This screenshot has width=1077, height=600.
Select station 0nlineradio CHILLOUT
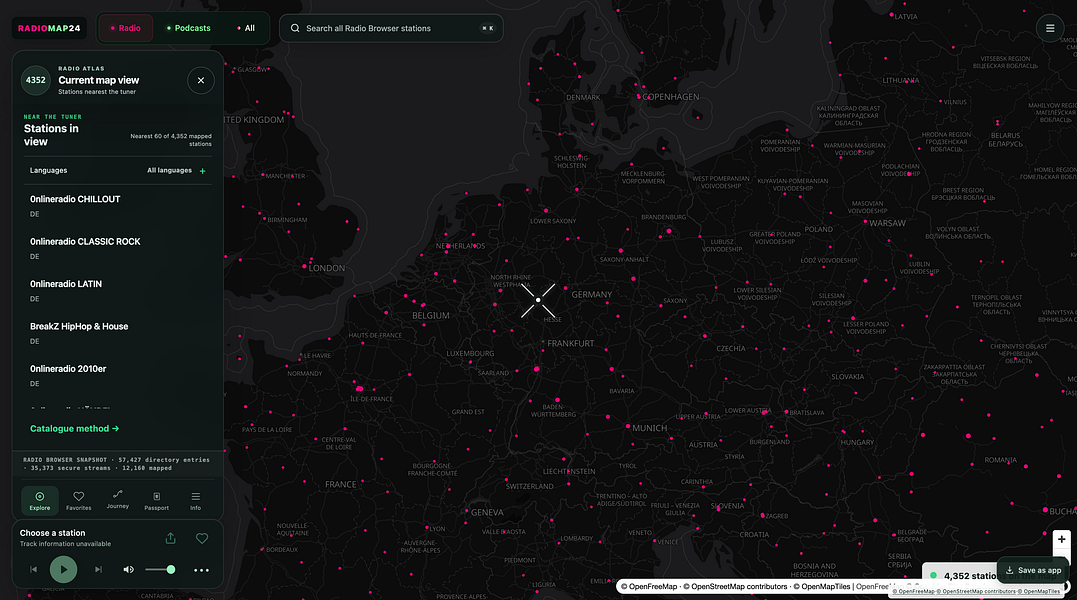[x=117, y=206]
